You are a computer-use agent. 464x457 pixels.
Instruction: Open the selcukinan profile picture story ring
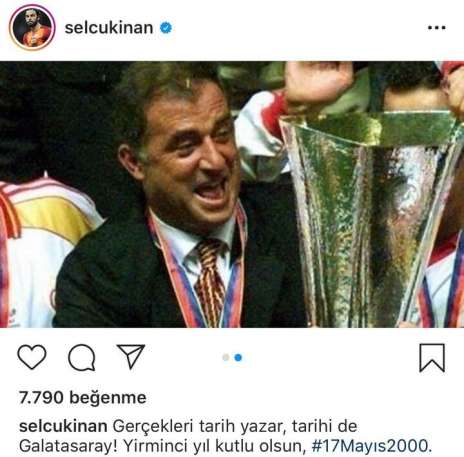point(32,28)
